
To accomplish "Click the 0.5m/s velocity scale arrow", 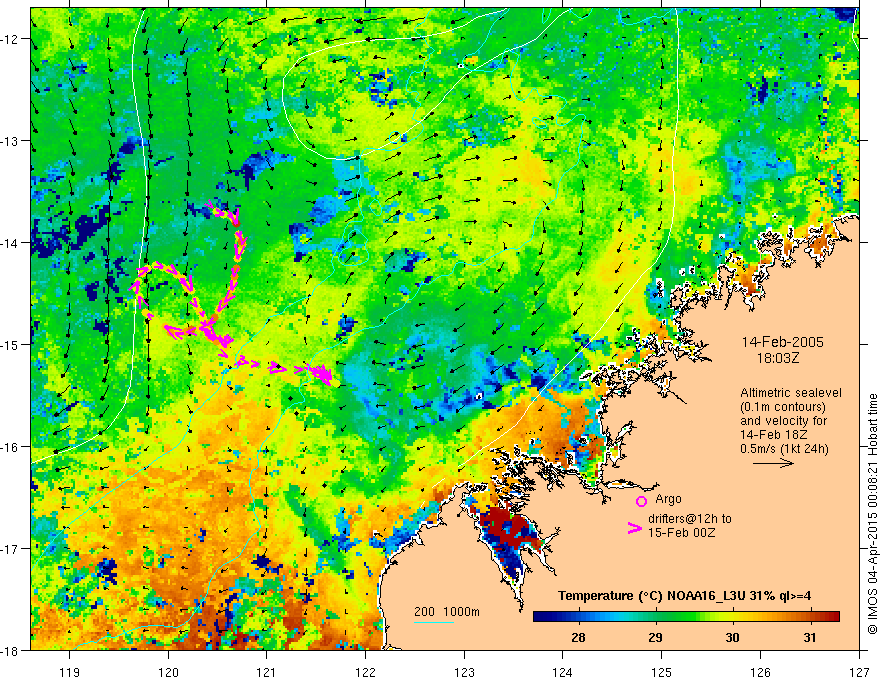I will pos(773,463).
